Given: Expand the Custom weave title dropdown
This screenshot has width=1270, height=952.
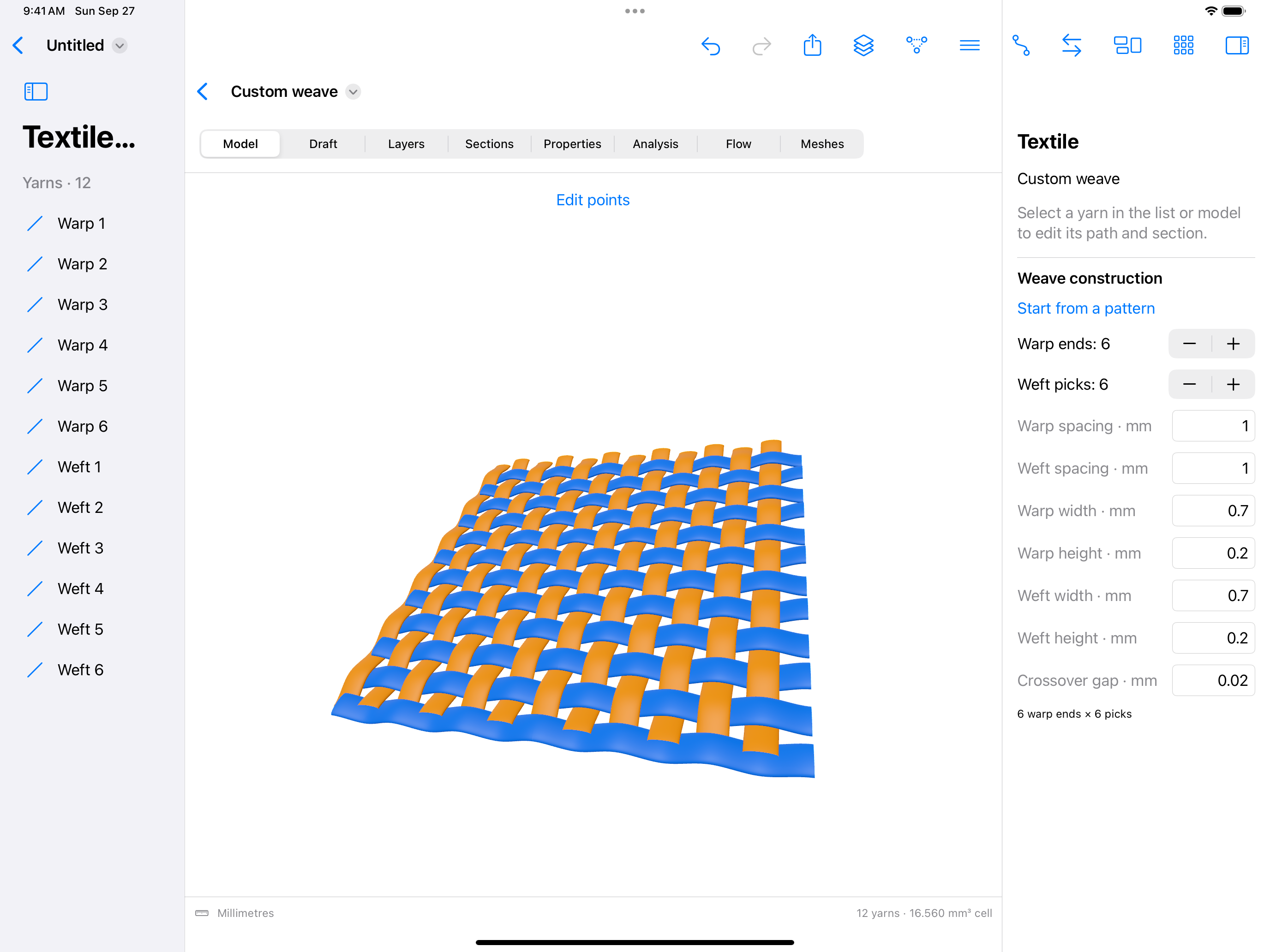Looking at the screenshot, I should point(353,92).
